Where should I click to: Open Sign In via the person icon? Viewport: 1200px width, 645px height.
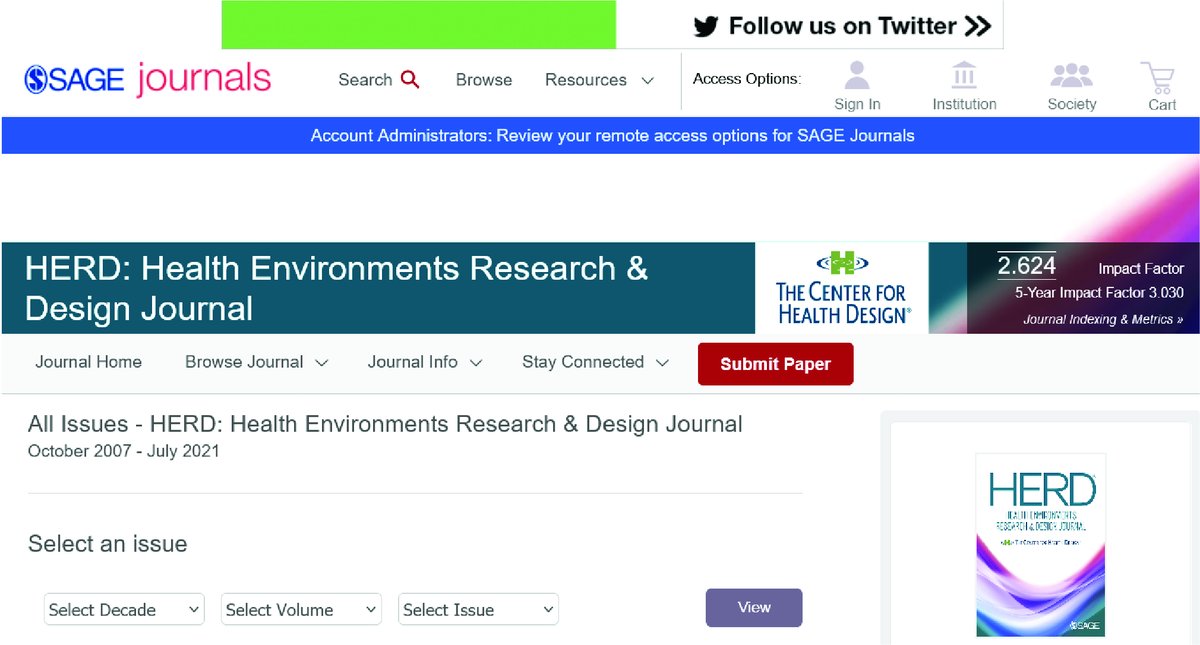(856, 75)
